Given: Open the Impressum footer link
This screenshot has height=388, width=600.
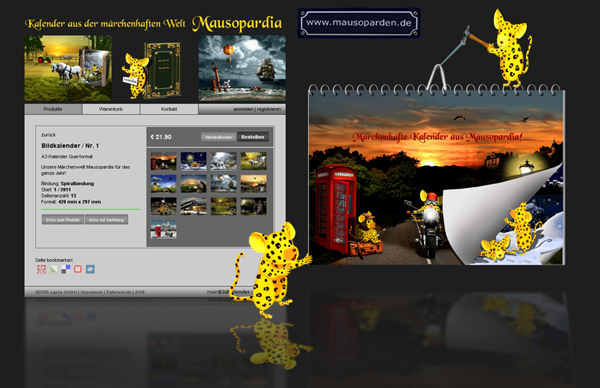Looking at the screenshot, I should 91,292.
